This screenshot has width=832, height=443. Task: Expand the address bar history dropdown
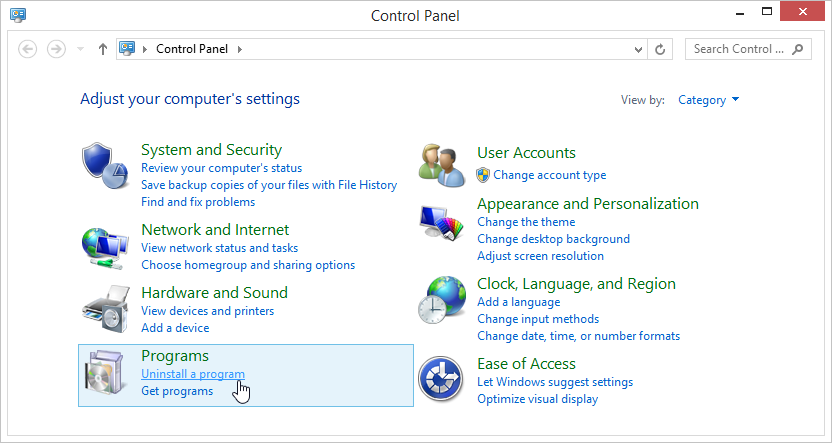point(638,49)
